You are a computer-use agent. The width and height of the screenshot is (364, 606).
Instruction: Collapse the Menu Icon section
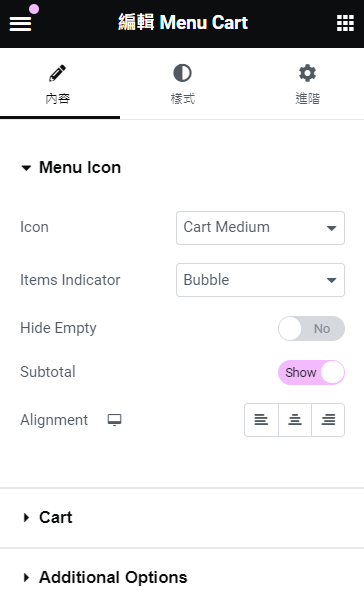tap(71, 168)
